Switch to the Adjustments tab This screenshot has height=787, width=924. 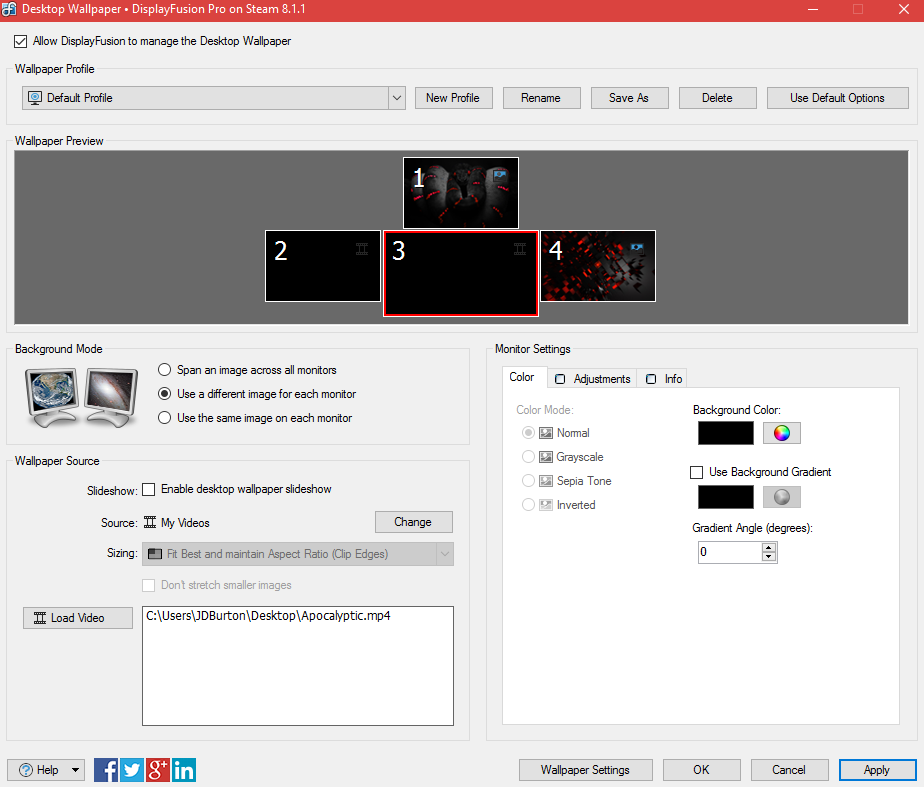point(593,379)
